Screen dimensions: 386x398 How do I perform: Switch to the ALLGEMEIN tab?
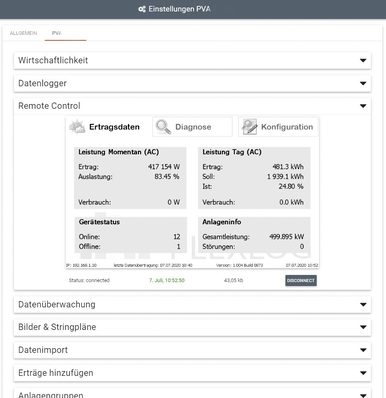tap(23, 33)
